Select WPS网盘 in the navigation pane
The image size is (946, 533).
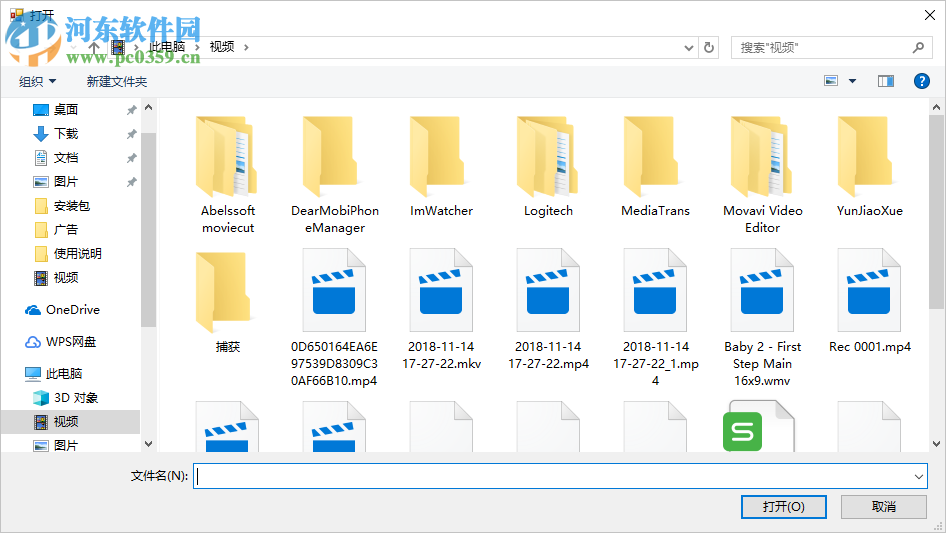[71, 342]
